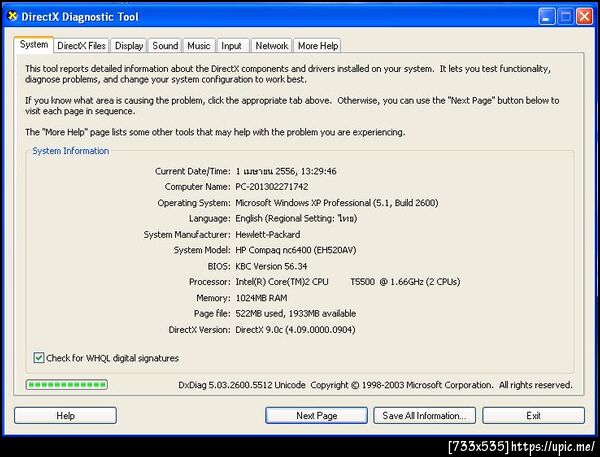The image size is (600, 457).
Task: Click the computer name PC-201302271742
Action: point(272,187)
